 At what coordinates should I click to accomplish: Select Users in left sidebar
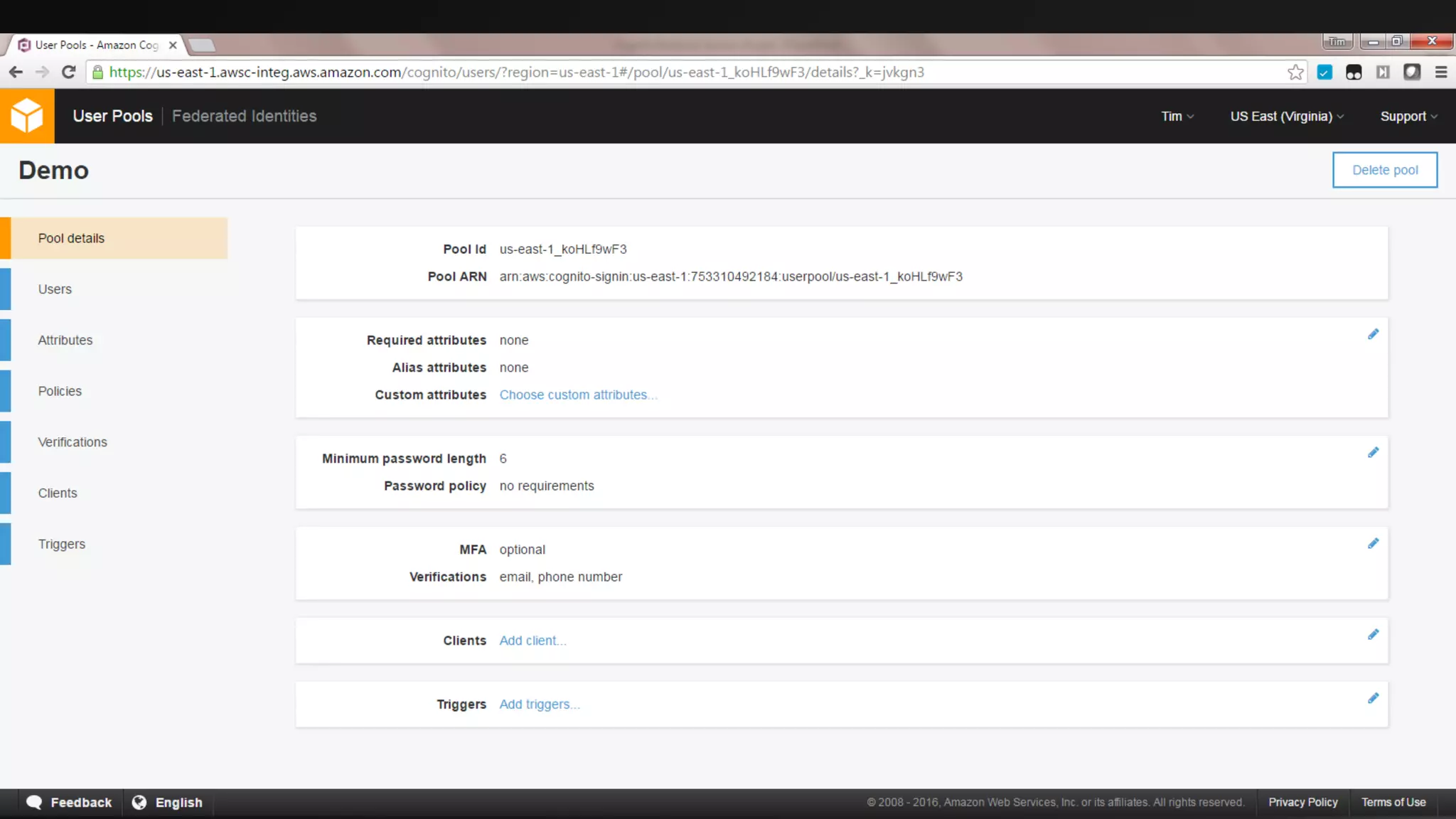click(55, 289)
